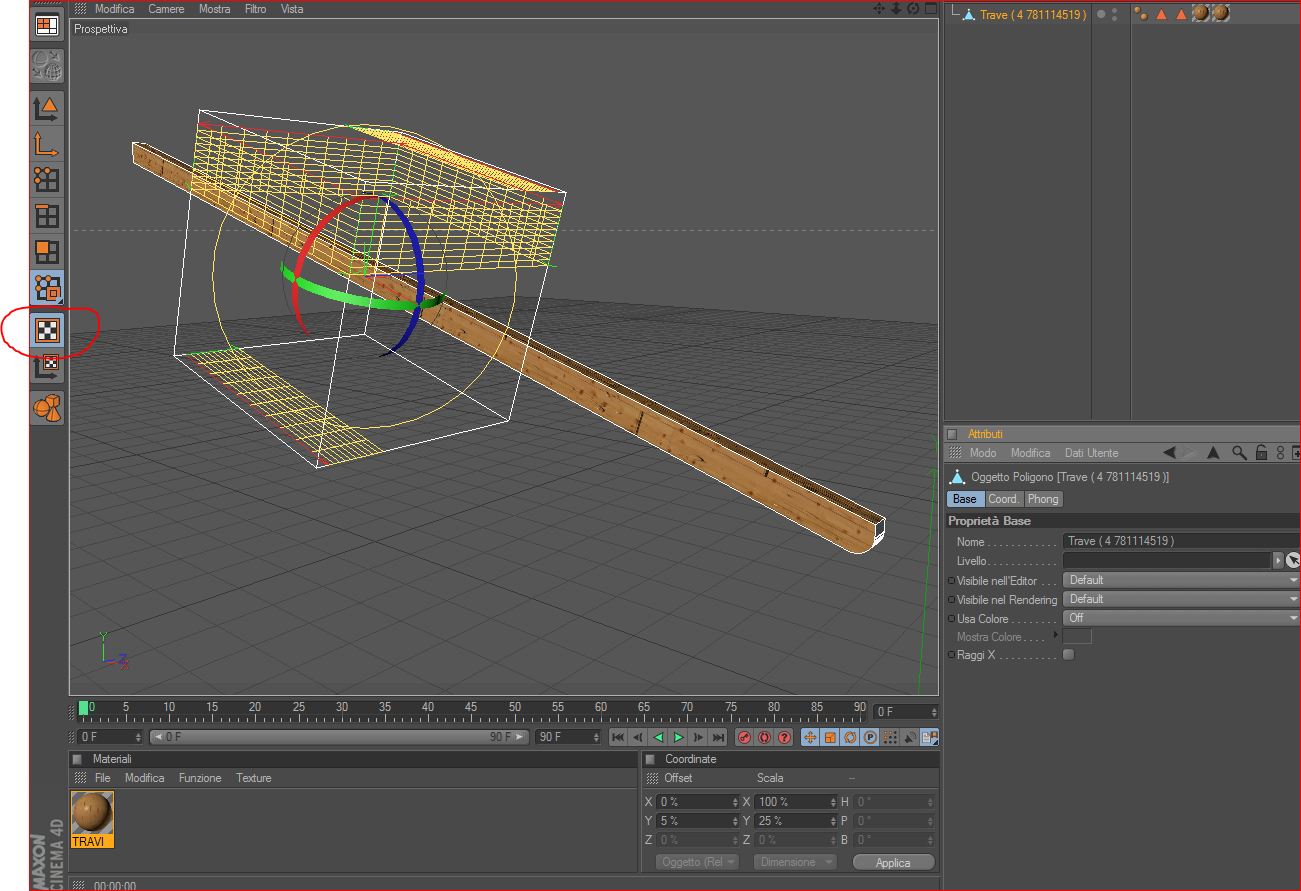The width and height of the screenshot is (1301, 891).
Task: Toggle position keyframe recording icon
Action: 810,737
